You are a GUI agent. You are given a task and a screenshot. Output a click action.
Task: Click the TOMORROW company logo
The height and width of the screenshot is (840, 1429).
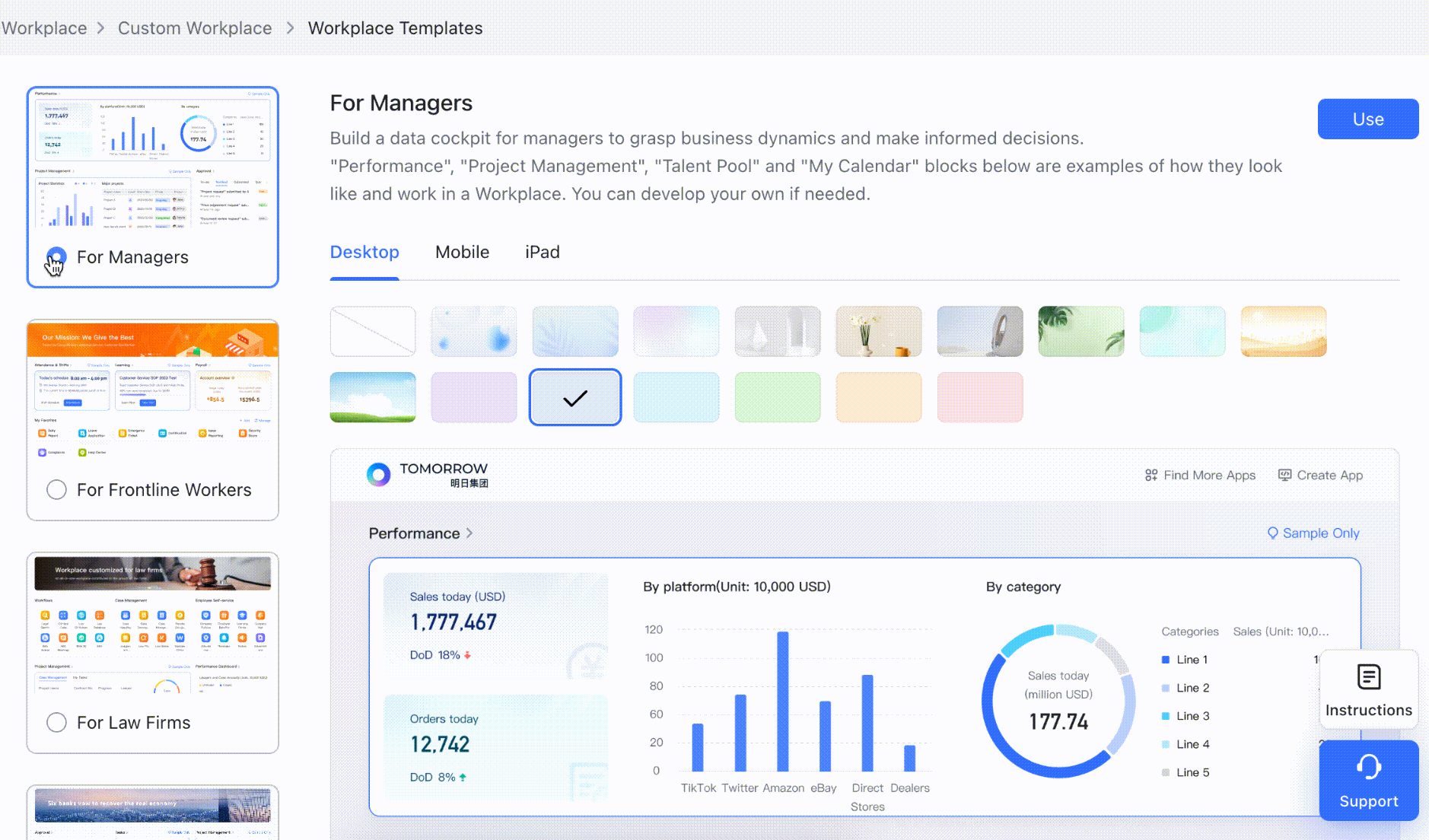(378, 474)
